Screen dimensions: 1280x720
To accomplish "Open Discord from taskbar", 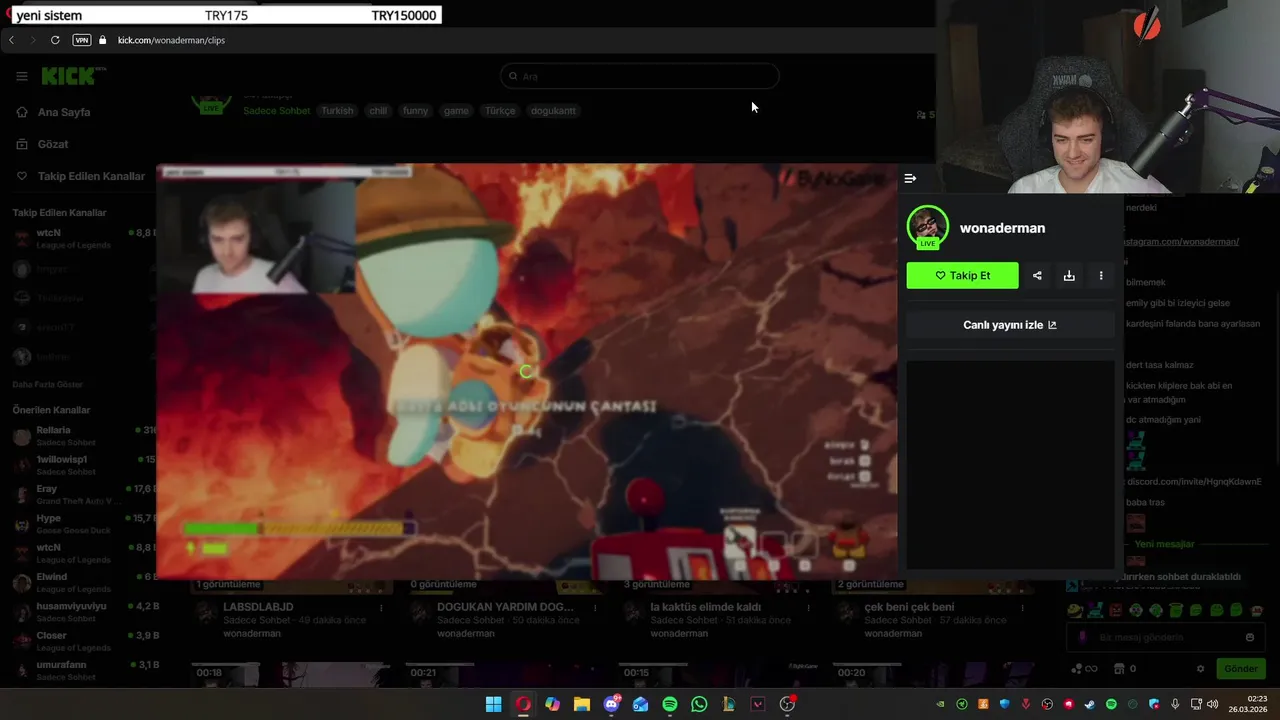I will (x=611, y=704).
